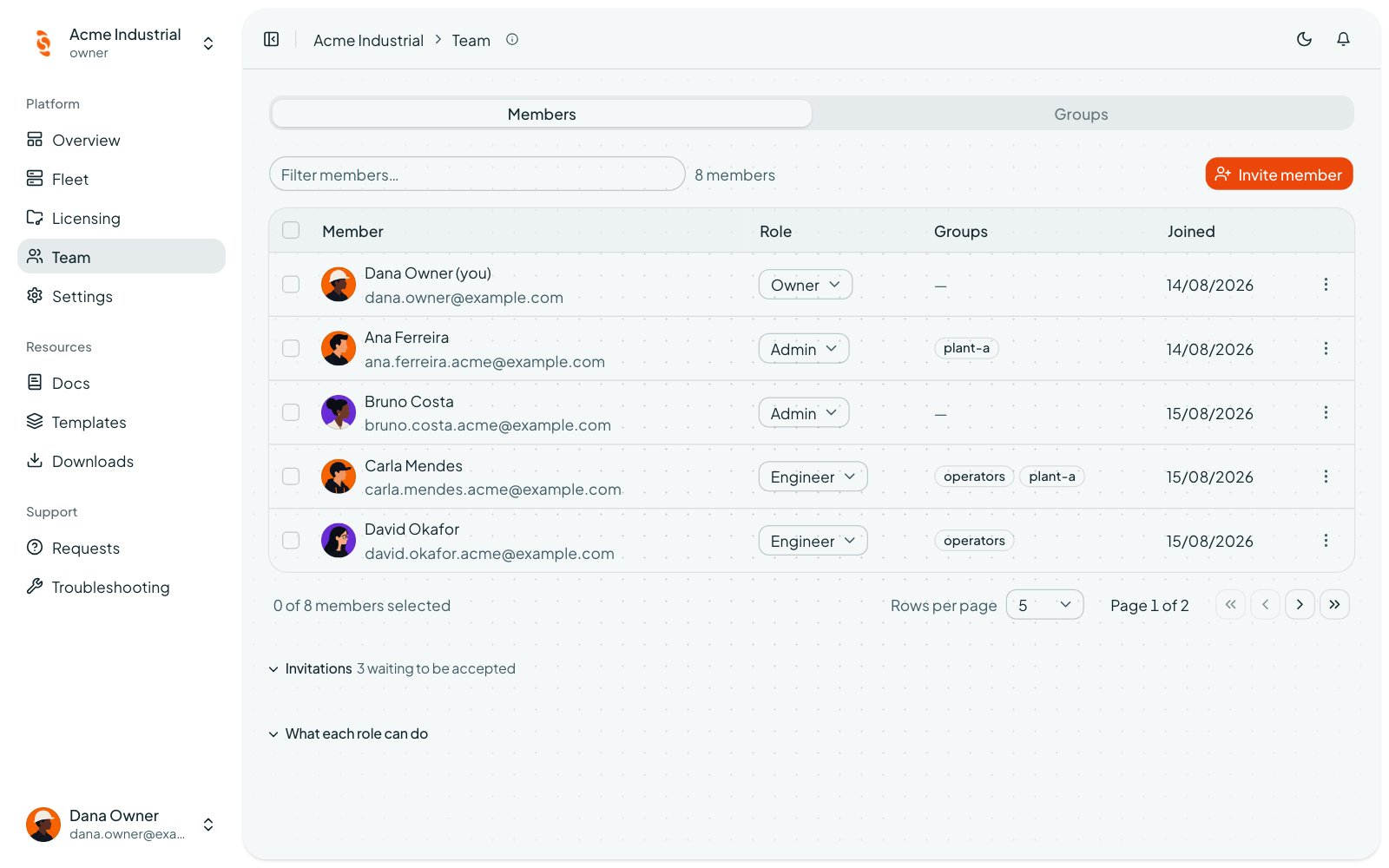Click Acme Industrial breadcrumb link
The image size is (1389, 868).
(368, 40)
